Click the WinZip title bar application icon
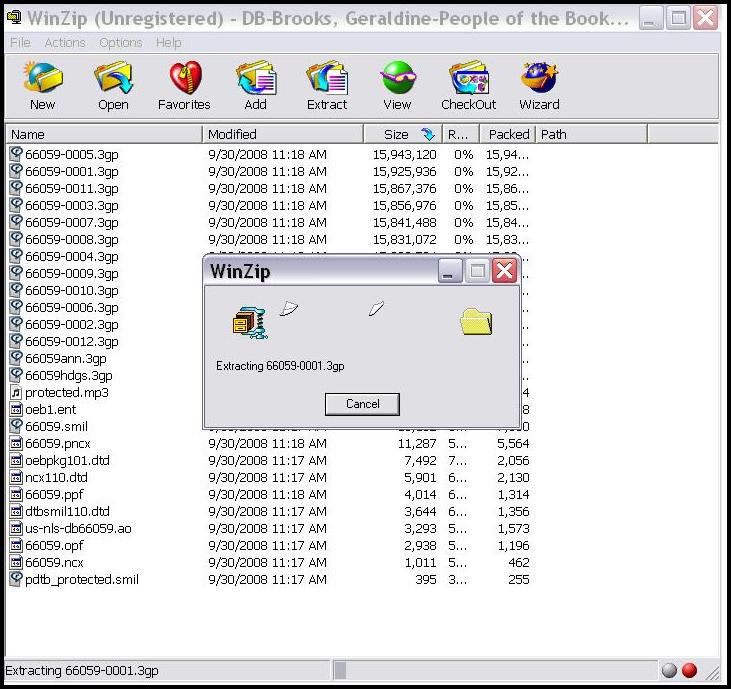This screenshot has height=689, width=731. pos(14,18)
